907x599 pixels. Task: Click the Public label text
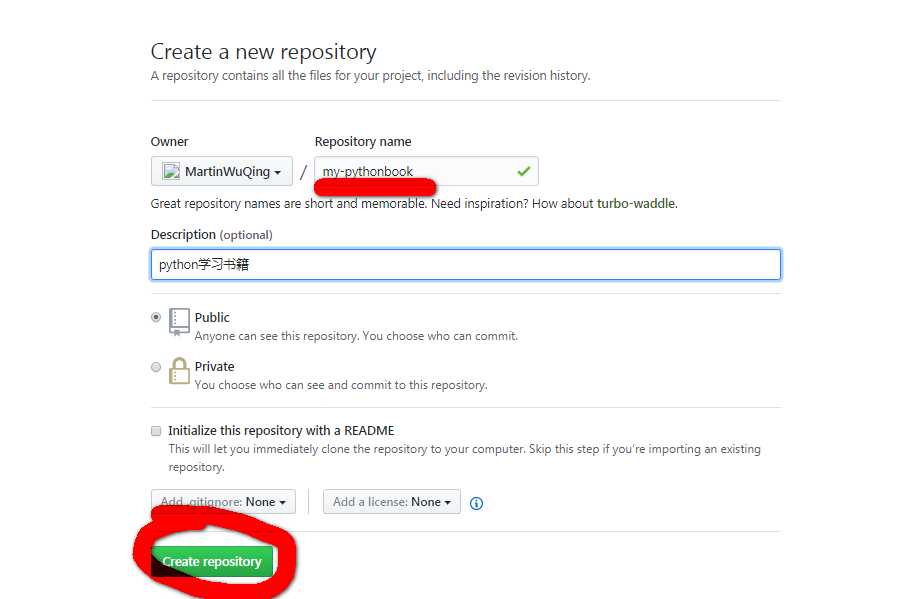212,317
